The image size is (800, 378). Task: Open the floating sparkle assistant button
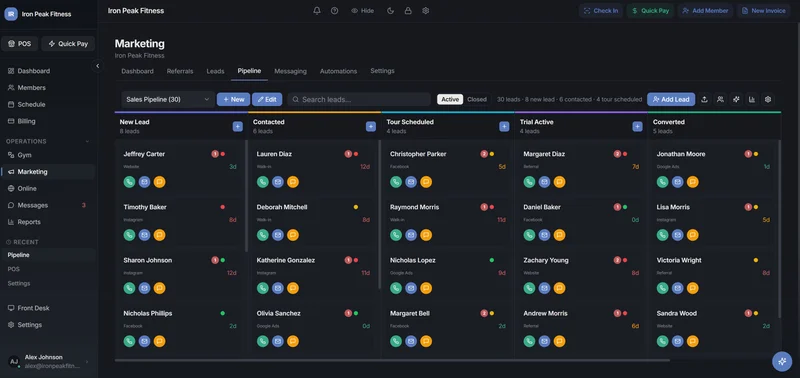782,361
